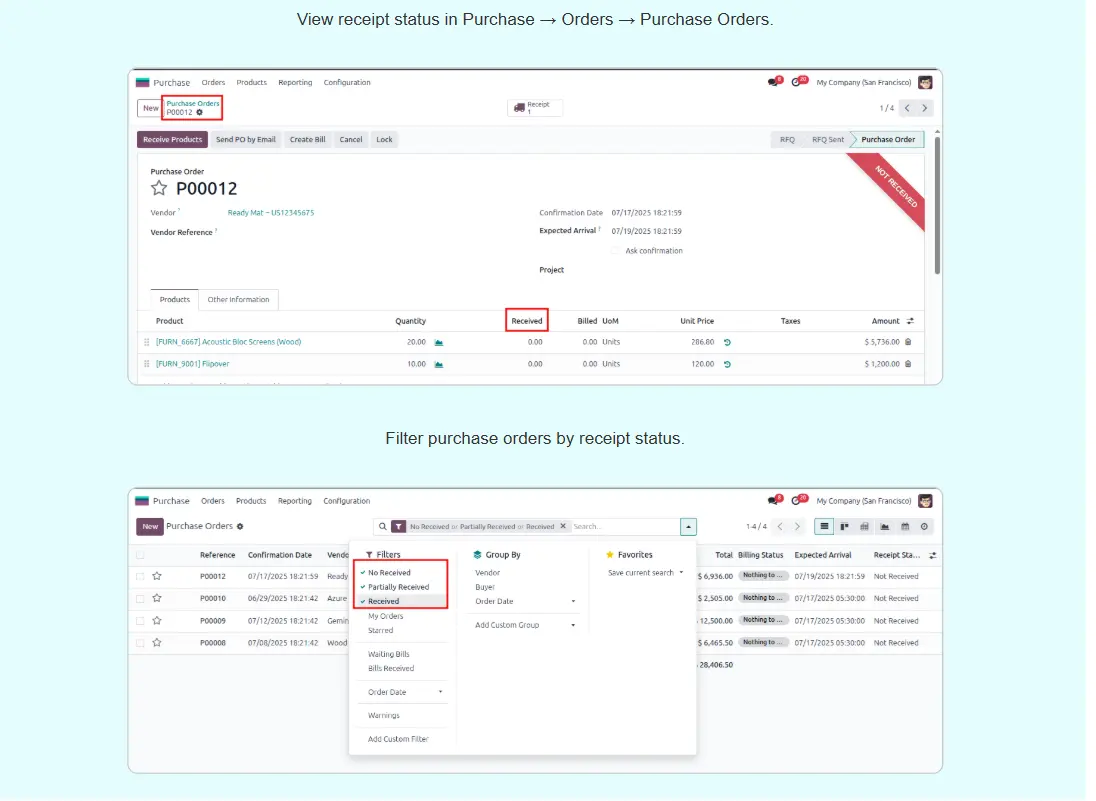The width and height of the screenshot is (1096, 801).
Task: Click the Search input field
Action: [x=623, y=526]
